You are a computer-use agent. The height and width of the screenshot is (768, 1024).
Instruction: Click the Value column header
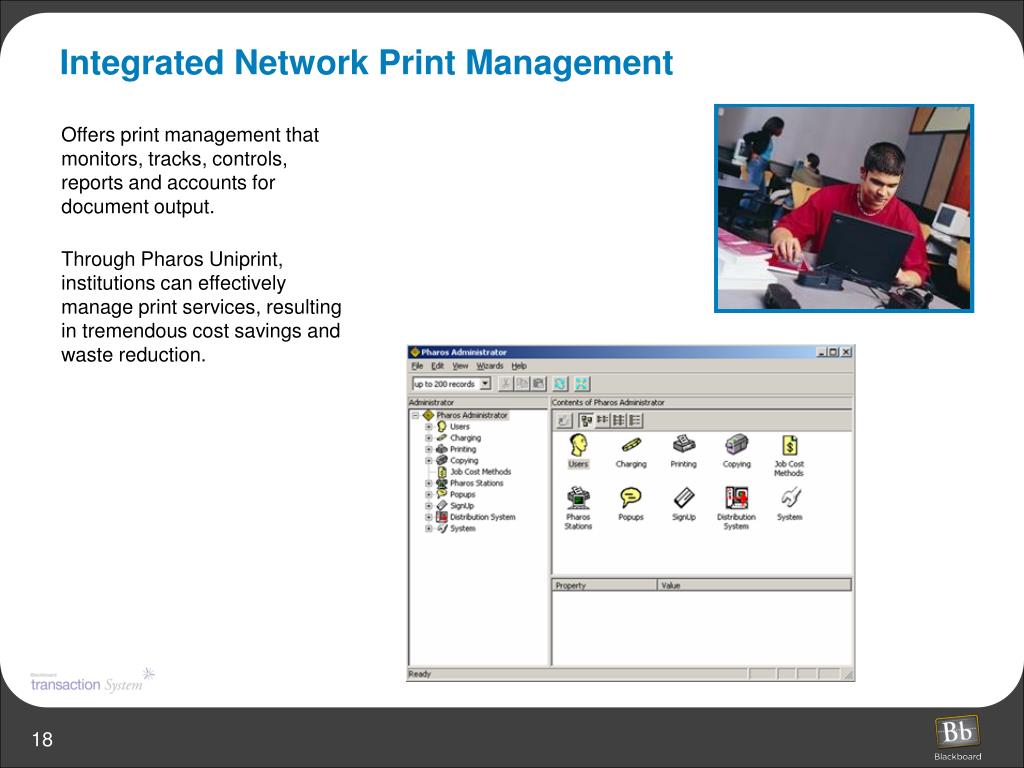755,585
